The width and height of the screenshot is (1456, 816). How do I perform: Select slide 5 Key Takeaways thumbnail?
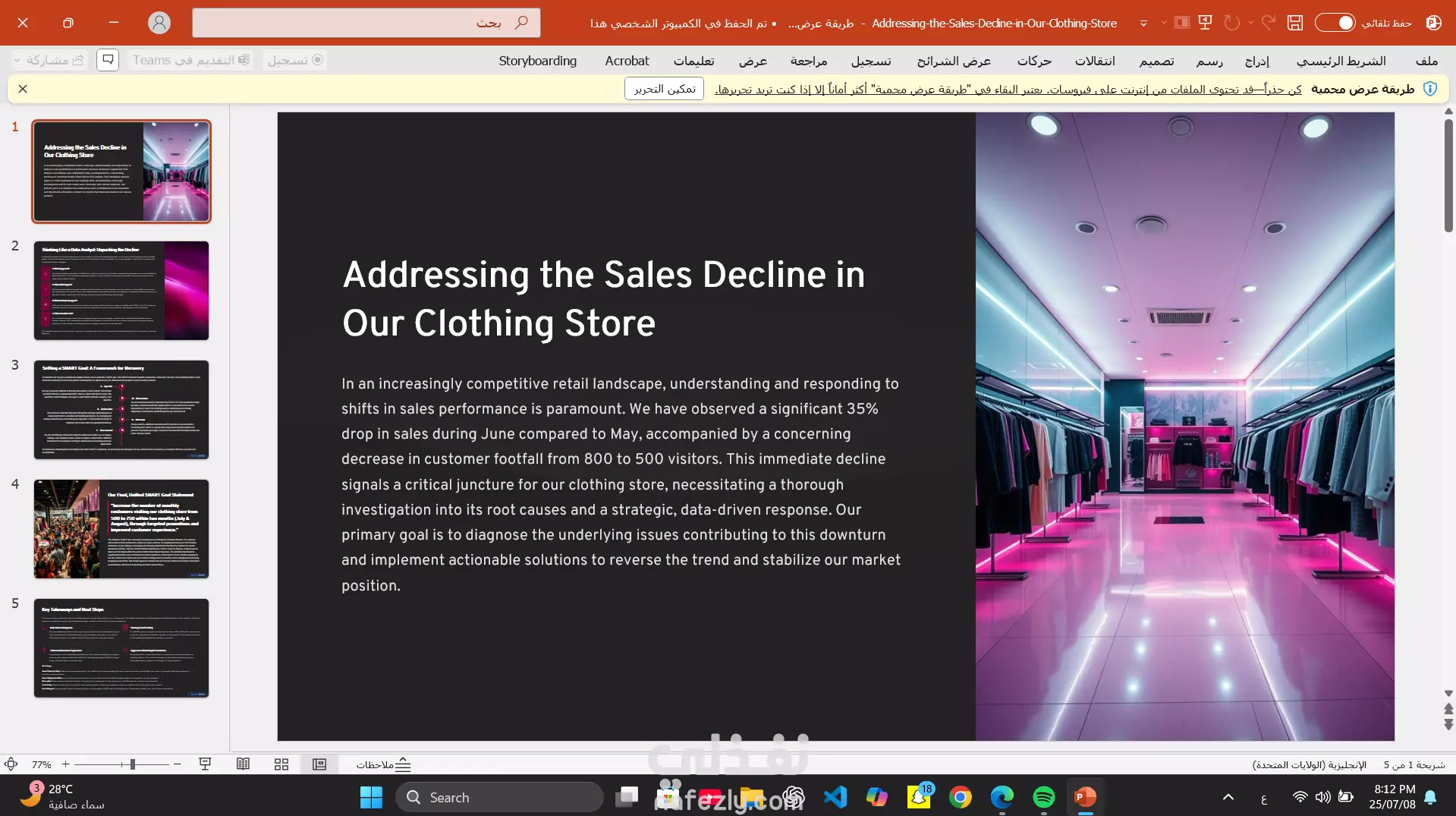121,648
